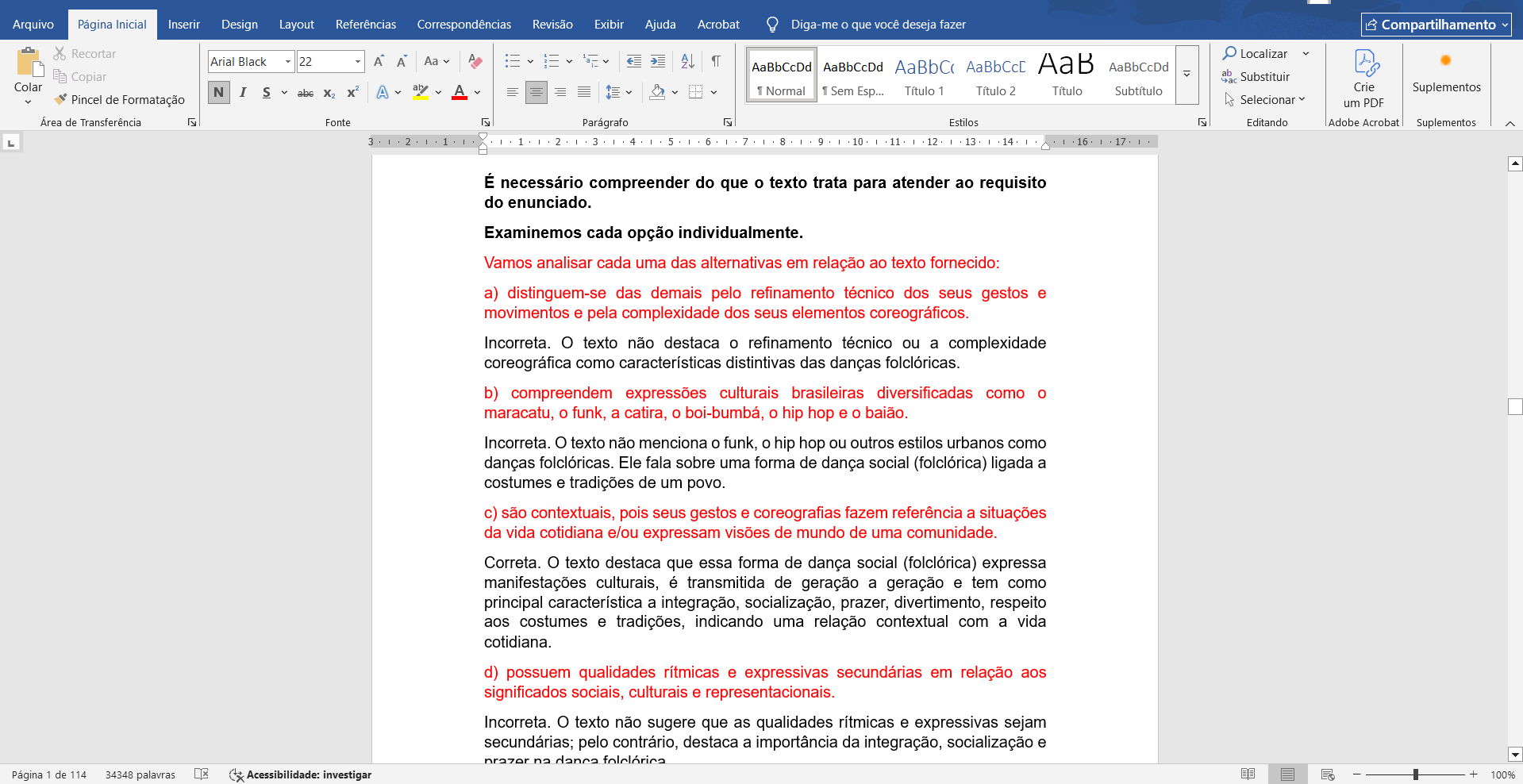Viewport: 1523px width, 784px height.
Task: Click the Compartilhamento button
Action: coord(1436,25)
